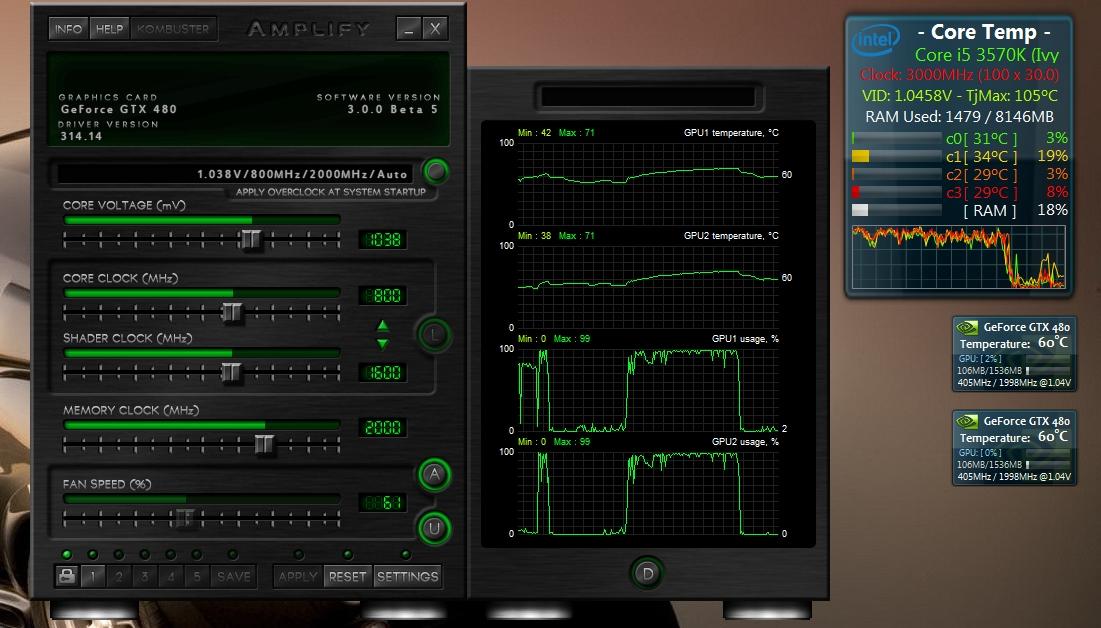Click NVIDIA logo on upper GeForce GTX 480 gadget
Screen dimensions: 1101x628
pyautogui.click(x=968, y=327)
